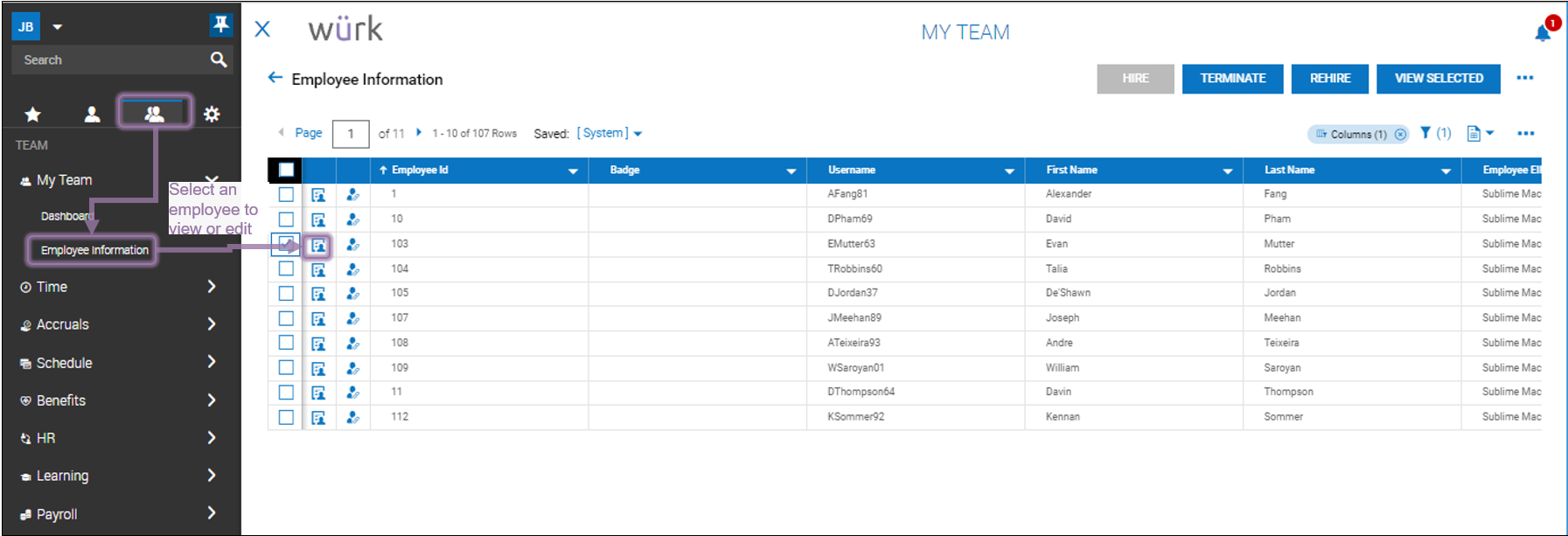Pin the sidebar with the pushpin icon

click(220, 24)
